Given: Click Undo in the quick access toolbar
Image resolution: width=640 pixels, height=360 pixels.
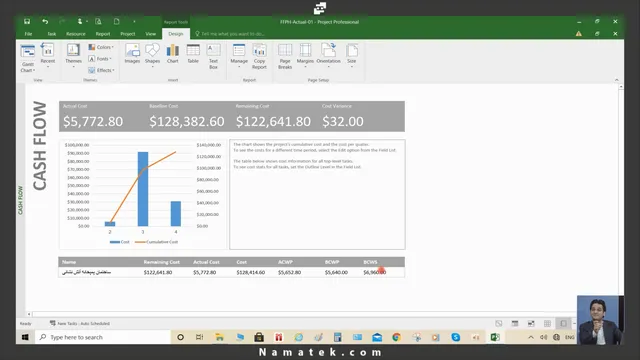Looking at the screenshot, I should [x=45, y=22].
